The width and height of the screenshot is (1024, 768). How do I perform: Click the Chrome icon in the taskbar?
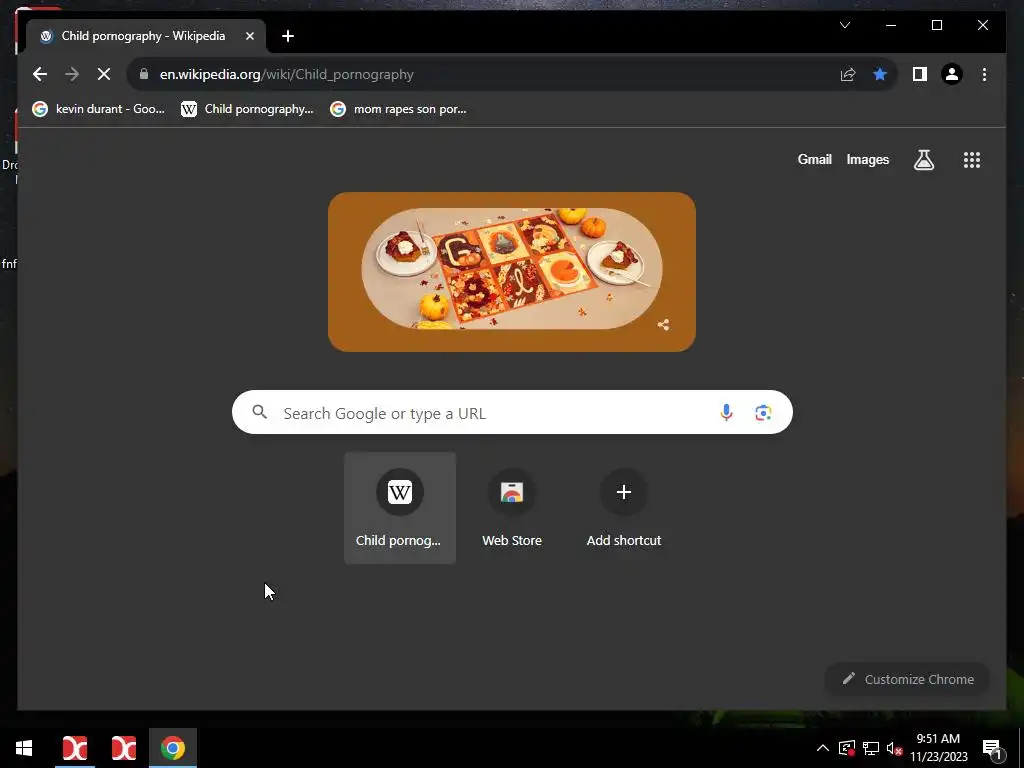[x=172, y=748]
